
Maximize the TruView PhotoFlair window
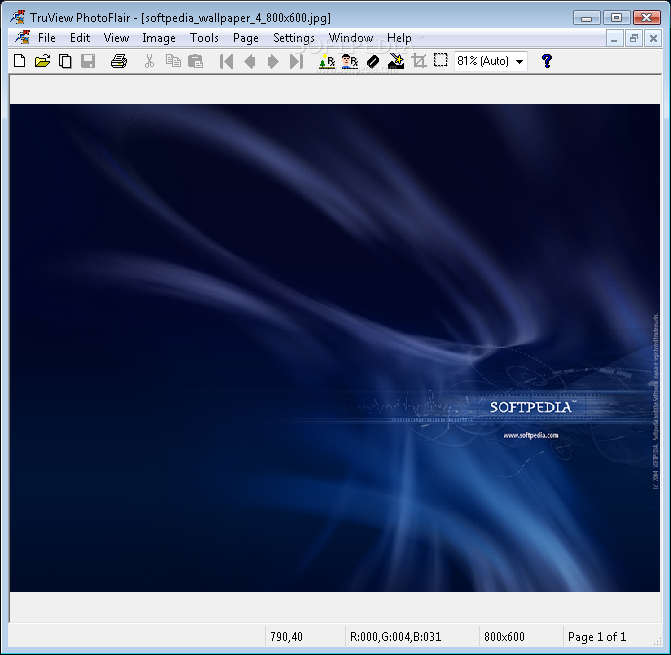616,18
